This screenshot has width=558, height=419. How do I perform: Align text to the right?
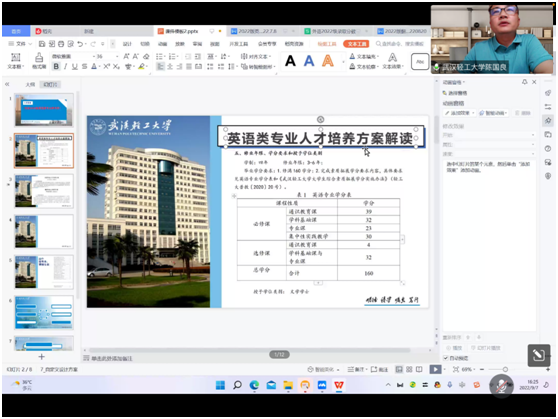(179, 67)
